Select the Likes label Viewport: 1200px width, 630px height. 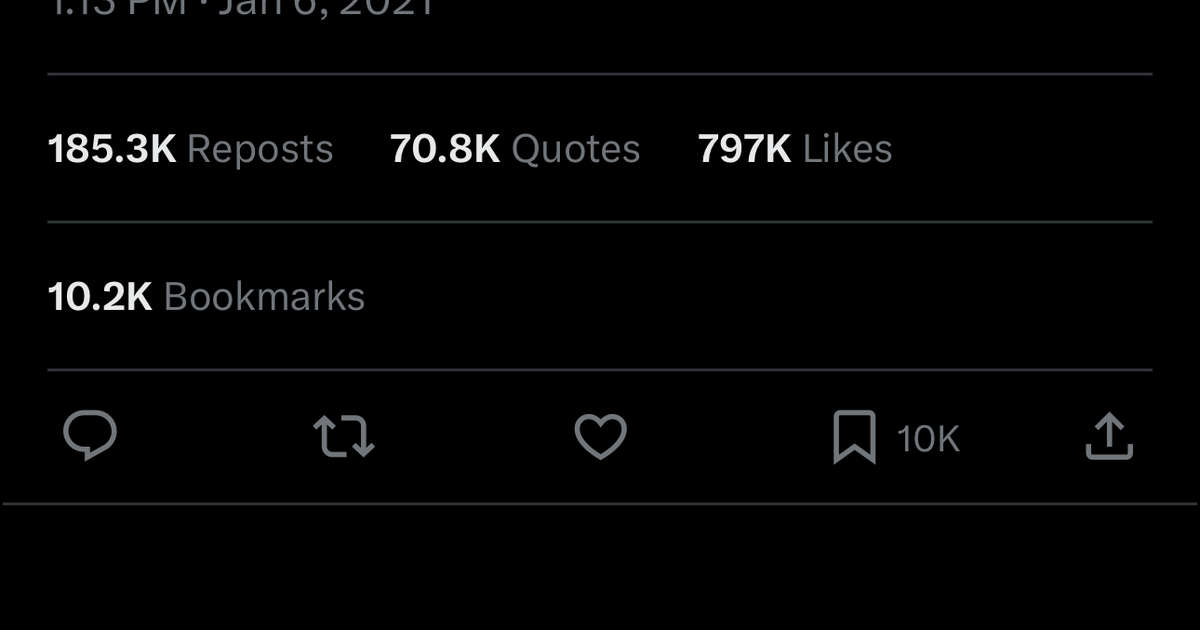848,149
